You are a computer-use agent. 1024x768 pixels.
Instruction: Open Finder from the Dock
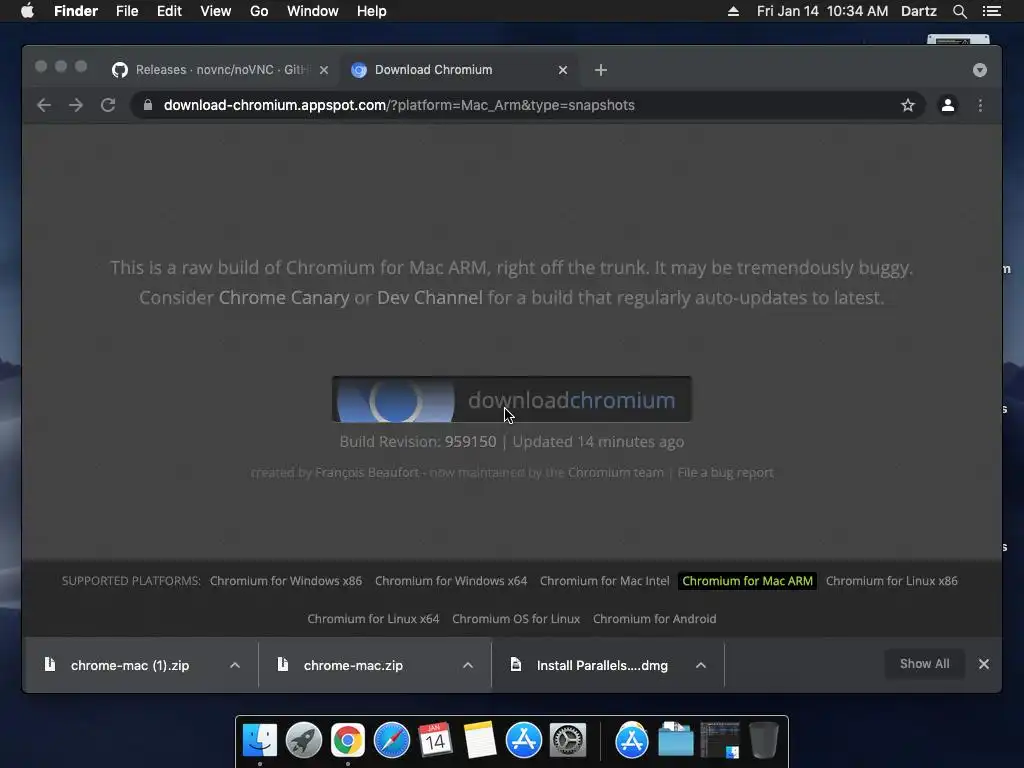pos(260,741)
